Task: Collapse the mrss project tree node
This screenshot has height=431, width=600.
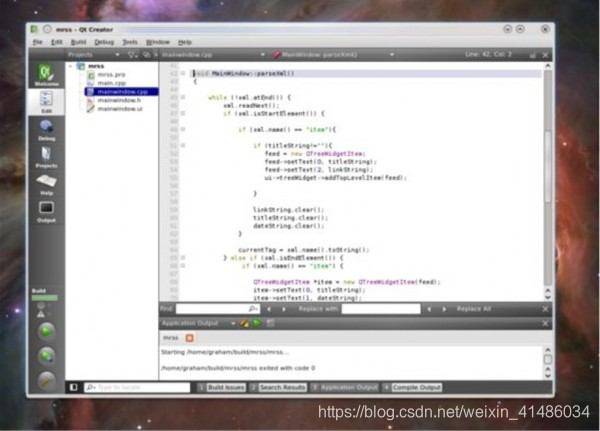Action: coord(70,66)
